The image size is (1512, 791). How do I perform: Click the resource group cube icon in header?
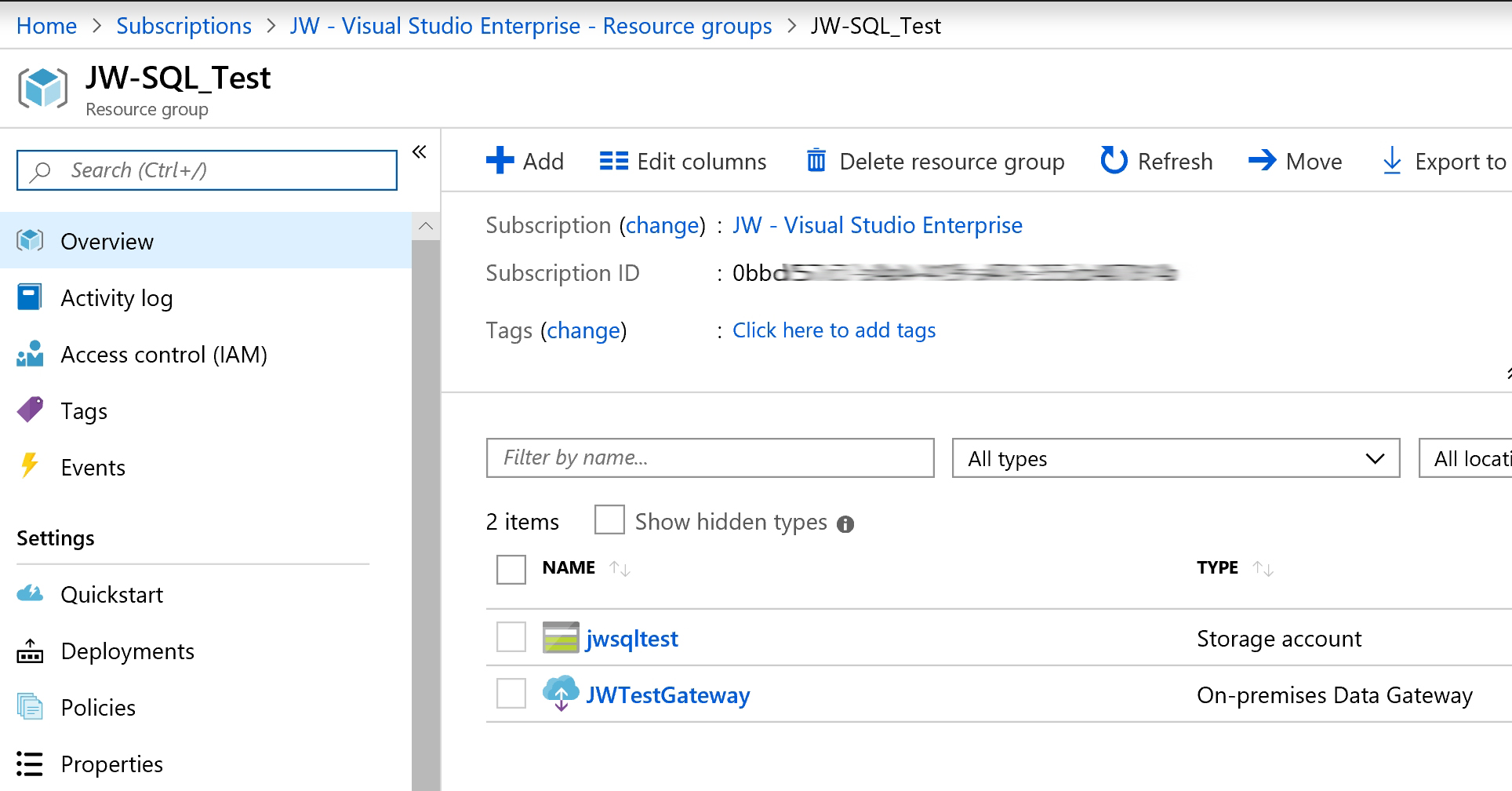(42, 88)
